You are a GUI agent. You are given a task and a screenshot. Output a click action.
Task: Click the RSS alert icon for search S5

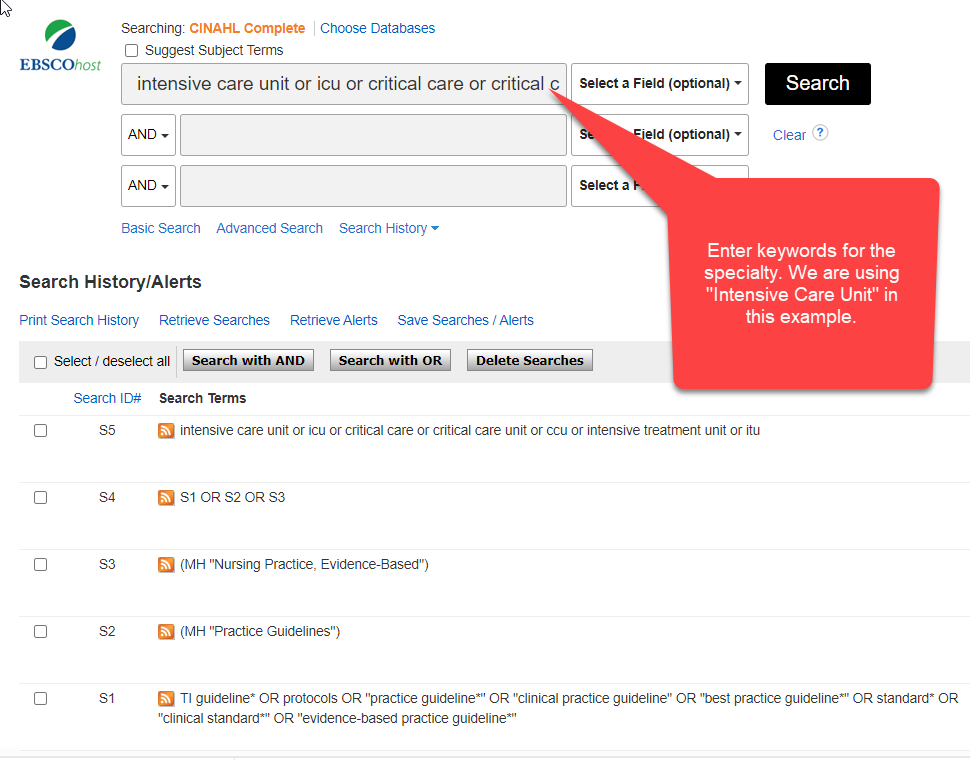[x=166, y=430]
